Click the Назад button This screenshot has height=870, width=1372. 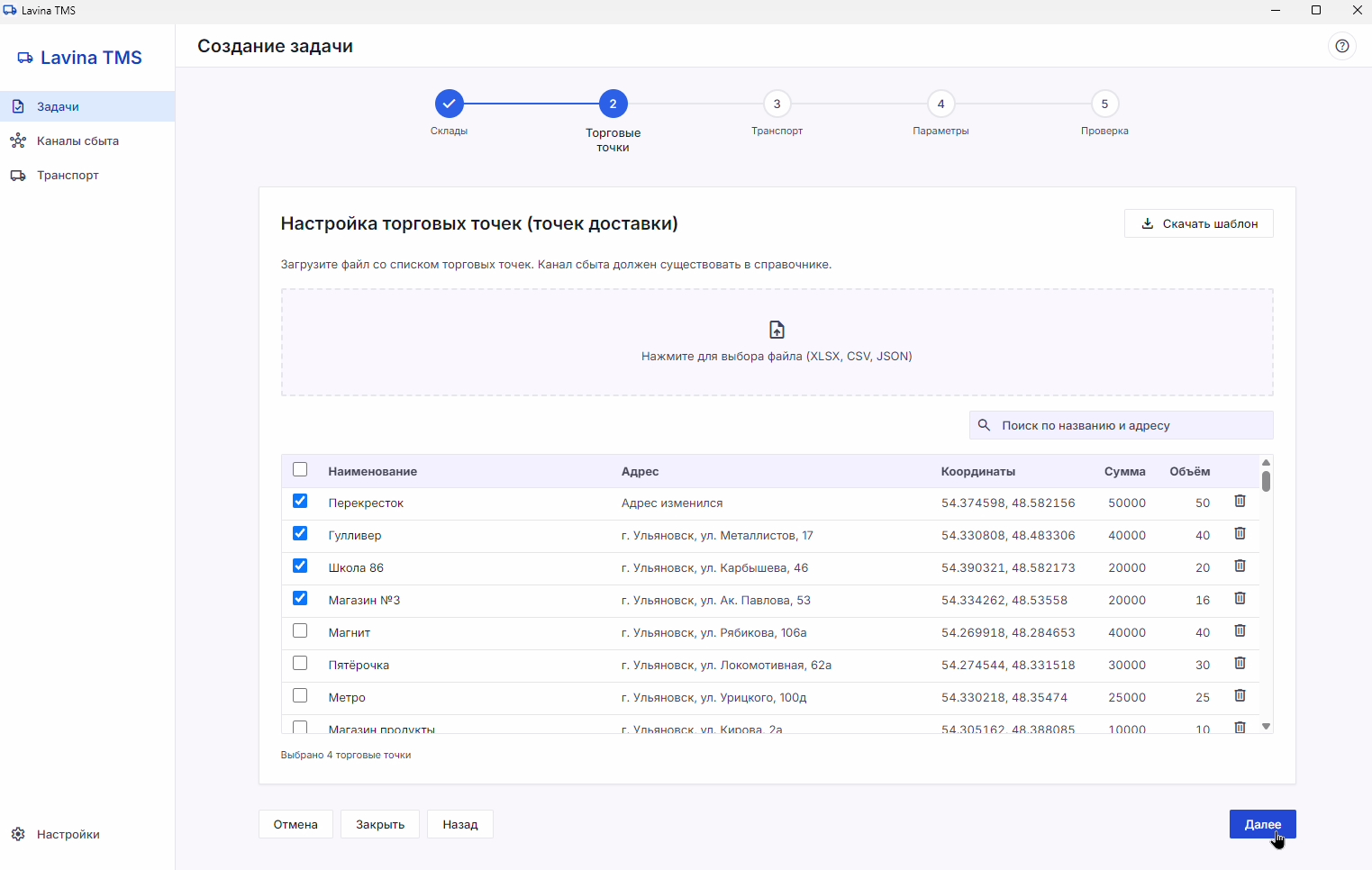(460, 824)
